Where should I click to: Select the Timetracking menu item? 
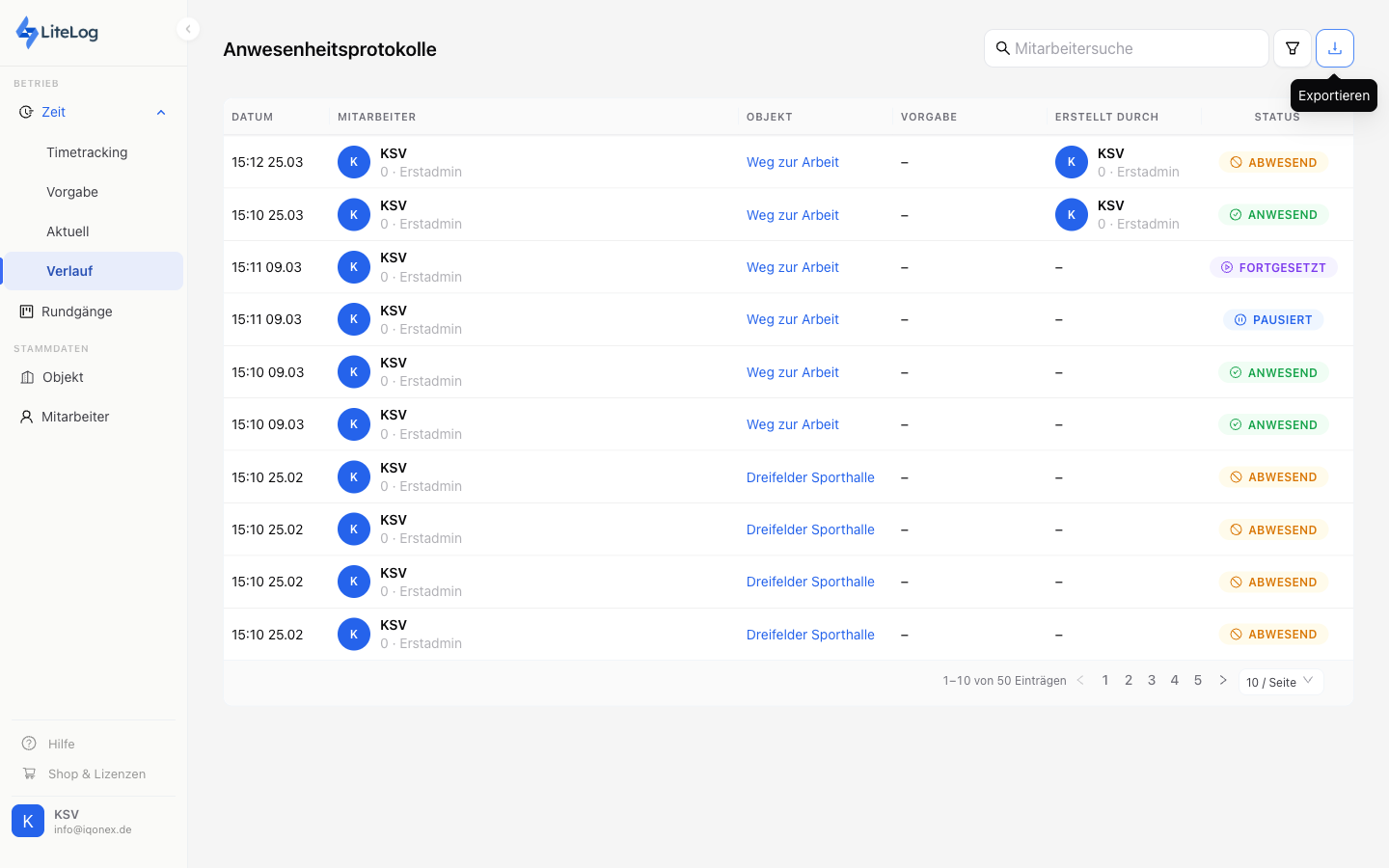tap(87, 152)
